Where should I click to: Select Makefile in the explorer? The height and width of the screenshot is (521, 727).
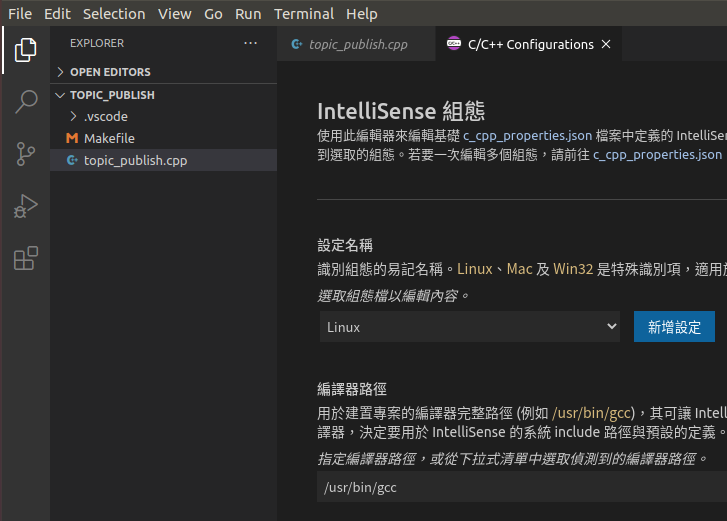(x=163, y=138)
